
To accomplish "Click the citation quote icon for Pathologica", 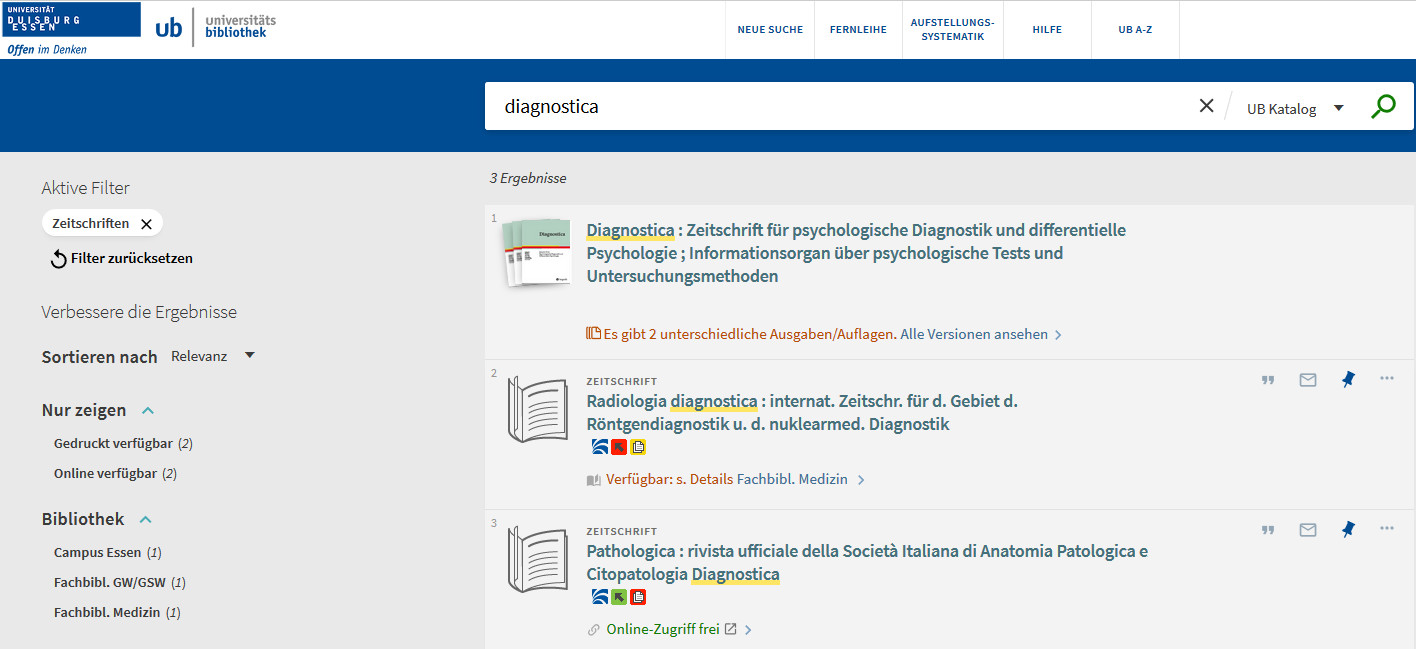I will click(x=1268, y=530).
